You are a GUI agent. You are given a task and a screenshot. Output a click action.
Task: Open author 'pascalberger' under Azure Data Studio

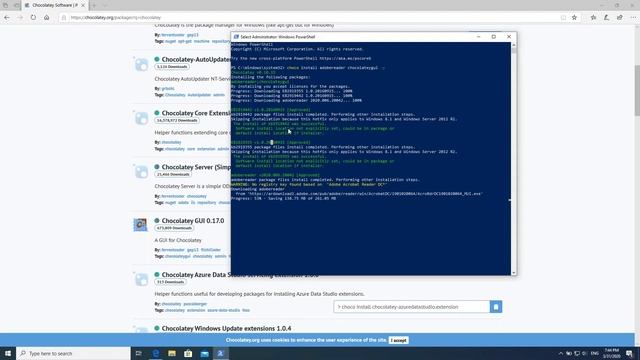195,304
